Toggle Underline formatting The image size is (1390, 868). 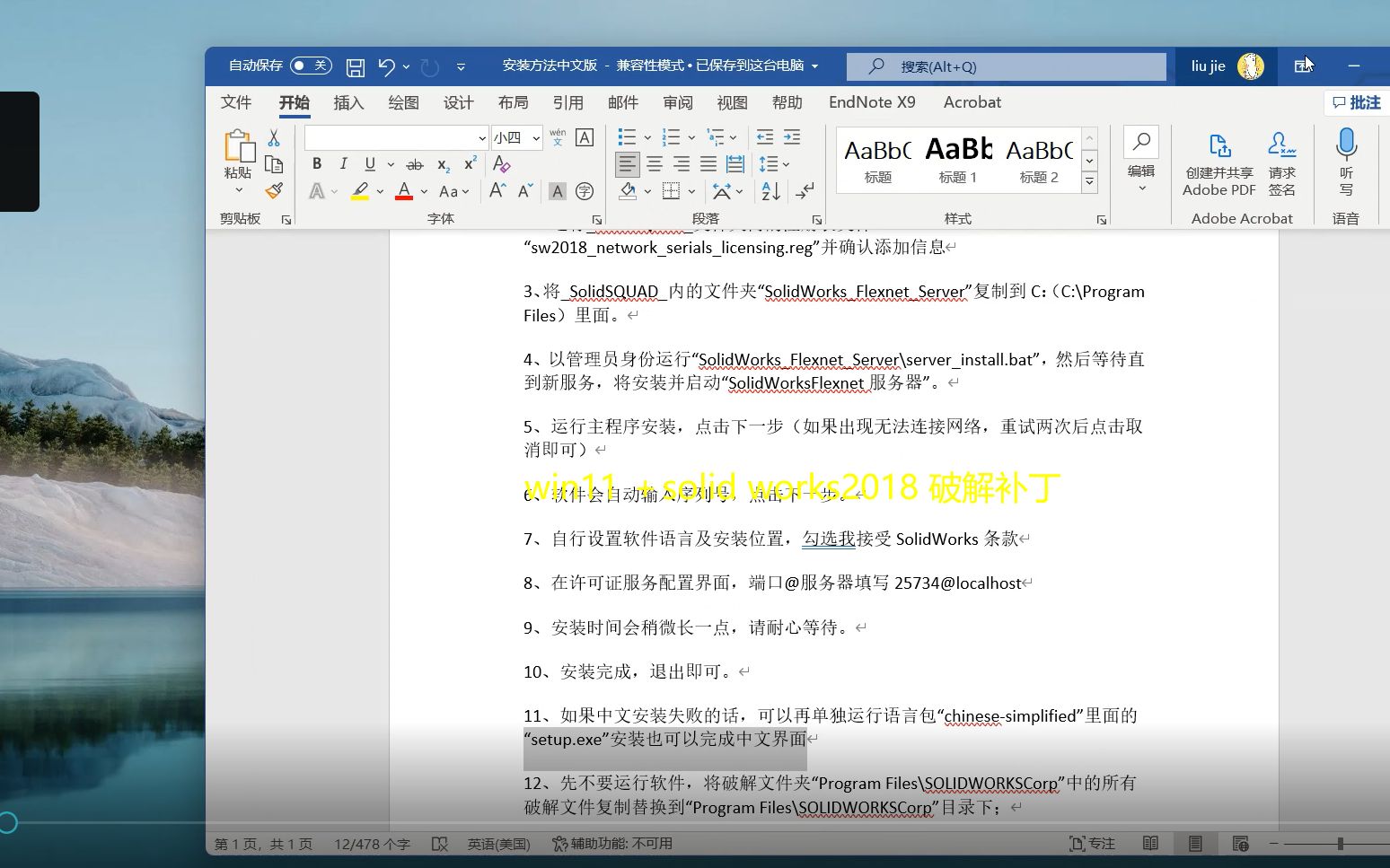pyautogui.click(x=370, y=164)
